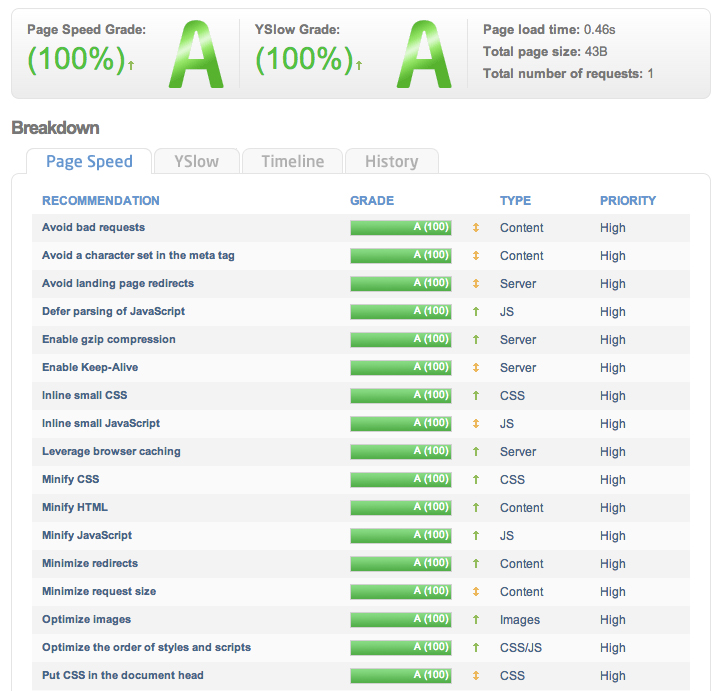Viewport: 721px width, 691px height.
Task: Click the Inline small JavaScript grade bar
Action: [x=400, y=424]
